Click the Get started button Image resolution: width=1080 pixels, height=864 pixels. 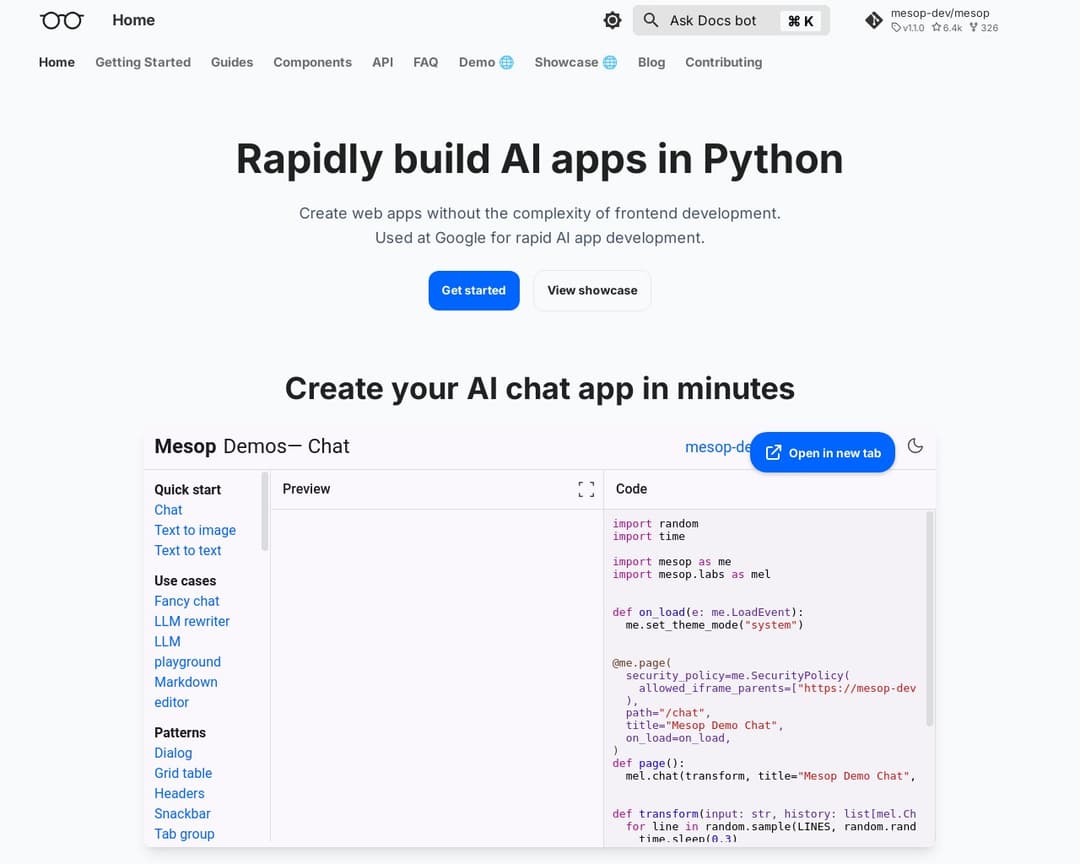(x=473, y=290)
